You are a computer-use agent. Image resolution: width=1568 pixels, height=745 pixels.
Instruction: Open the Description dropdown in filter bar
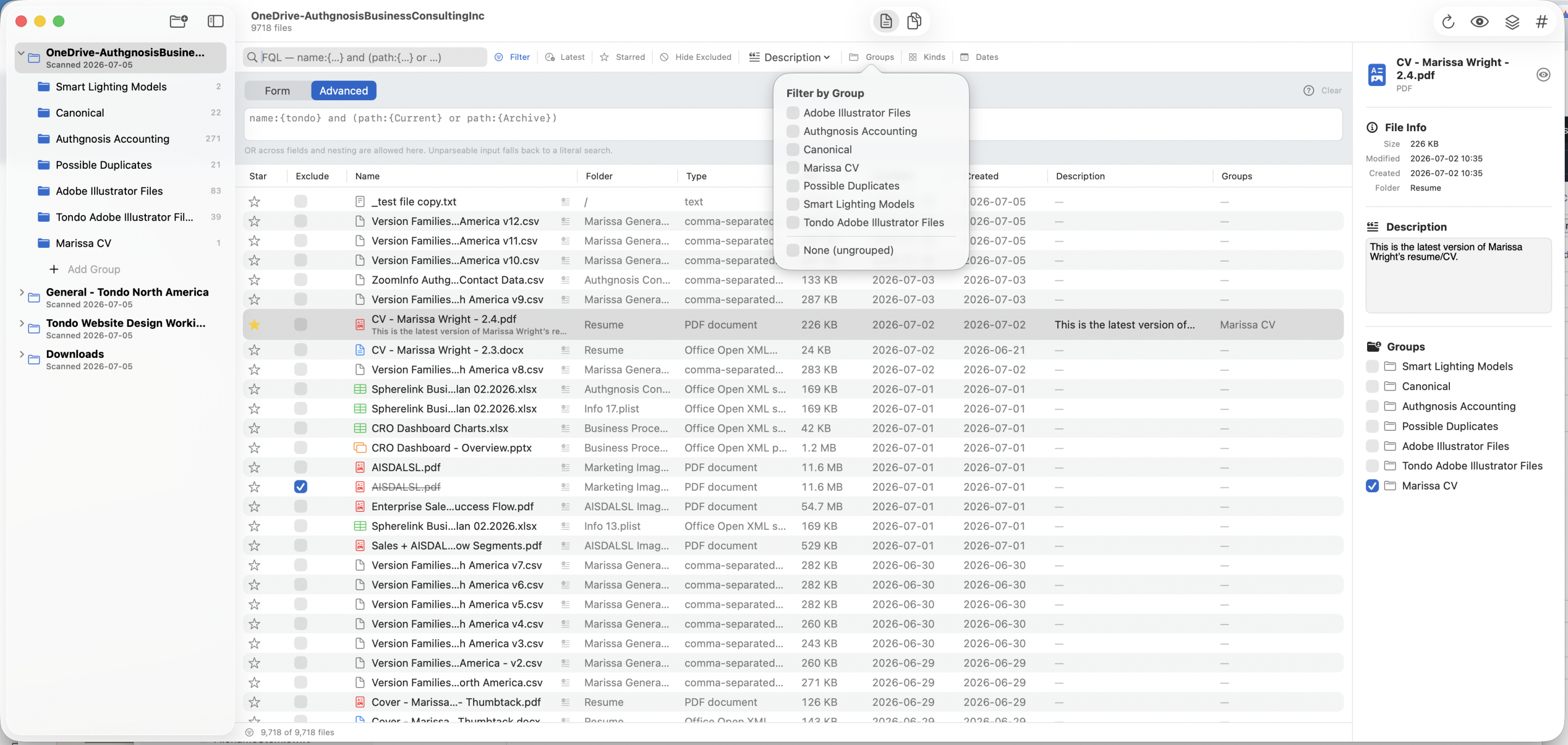(789, 57)
